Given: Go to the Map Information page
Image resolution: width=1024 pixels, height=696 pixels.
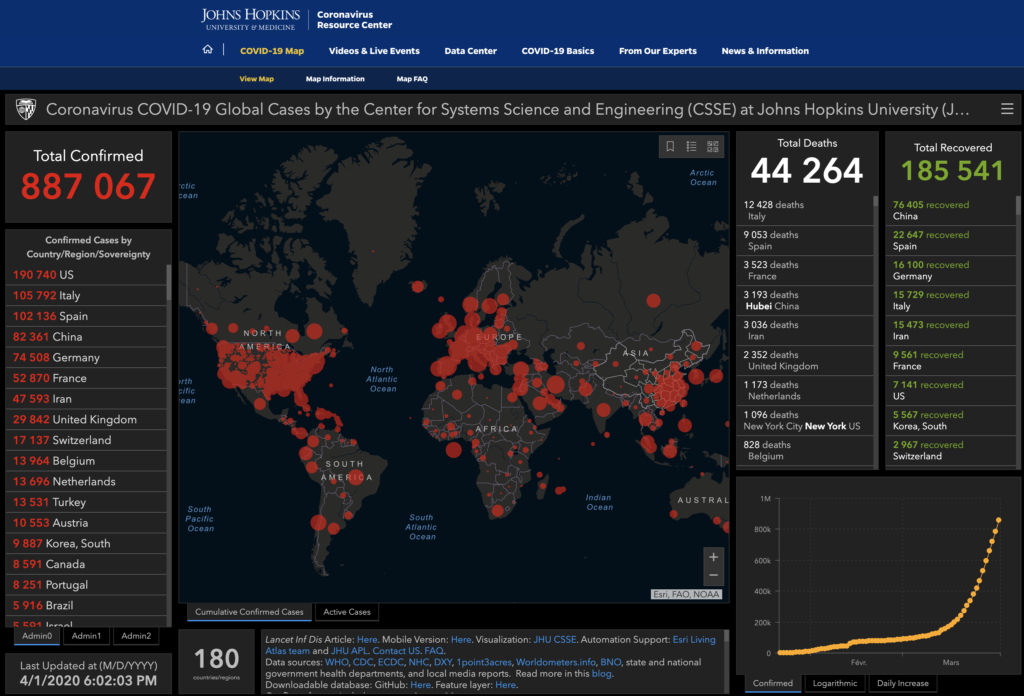Looking at the screenshot, I should coord(335,79).
